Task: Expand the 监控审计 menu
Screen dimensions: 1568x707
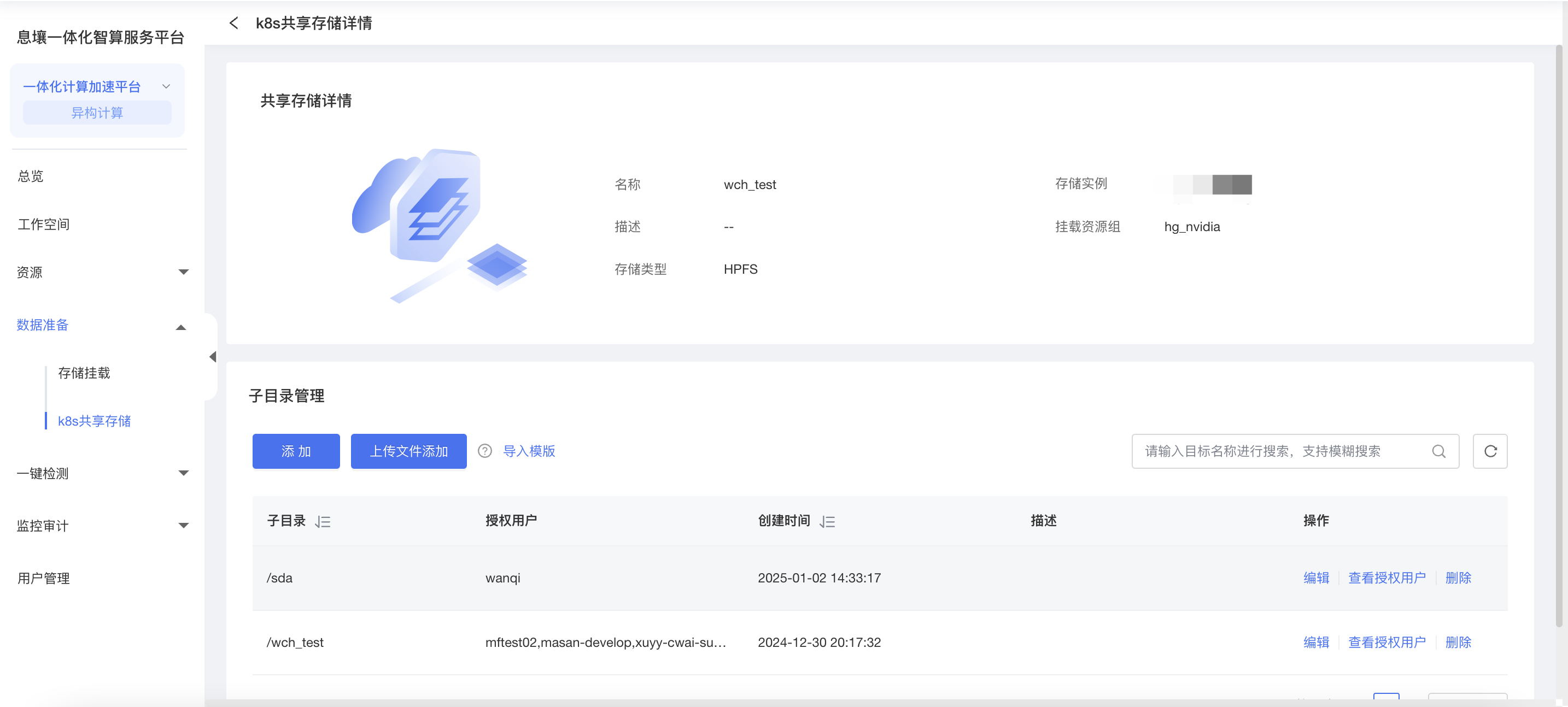Action: (183, 525)
